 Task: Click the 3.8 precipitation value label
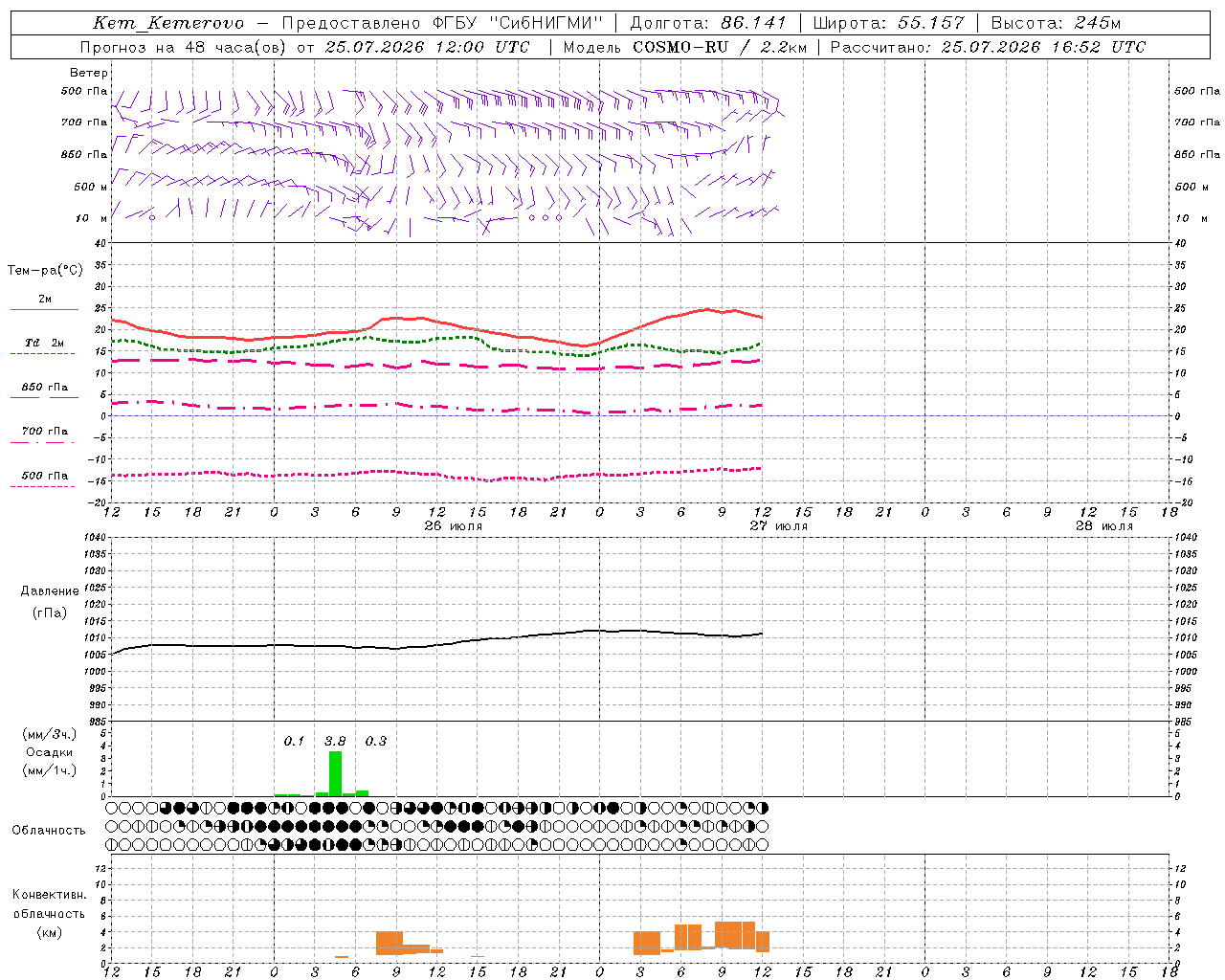(335, 741)
